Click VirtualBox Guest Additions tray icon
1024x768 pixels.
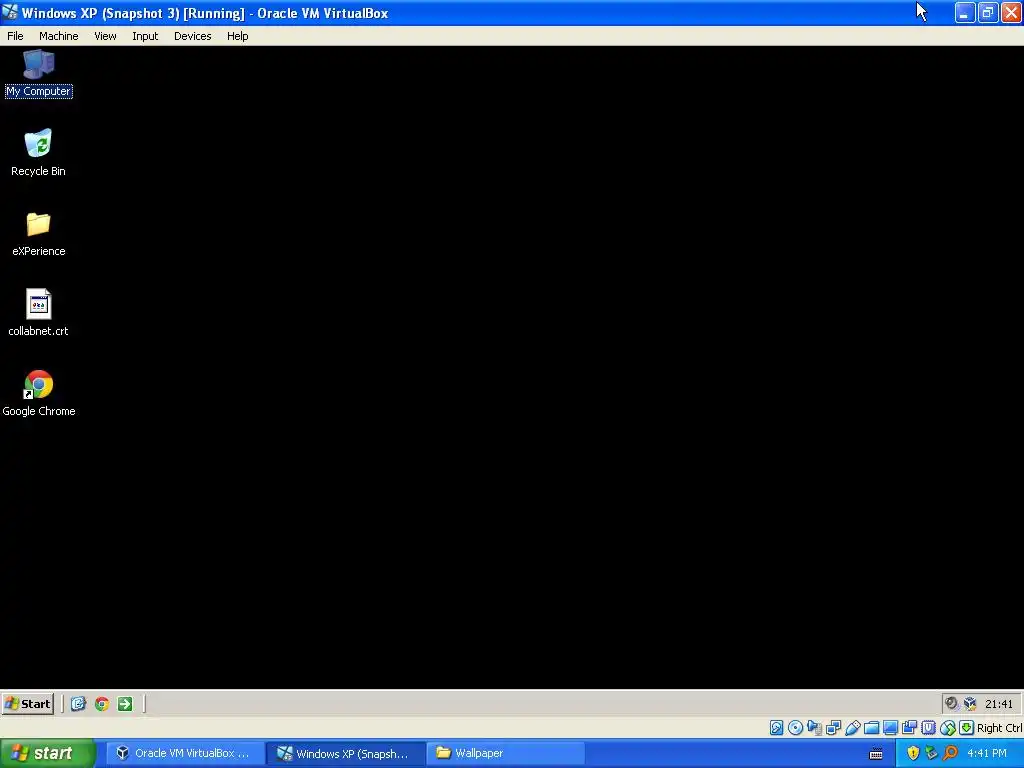[970, 703]
